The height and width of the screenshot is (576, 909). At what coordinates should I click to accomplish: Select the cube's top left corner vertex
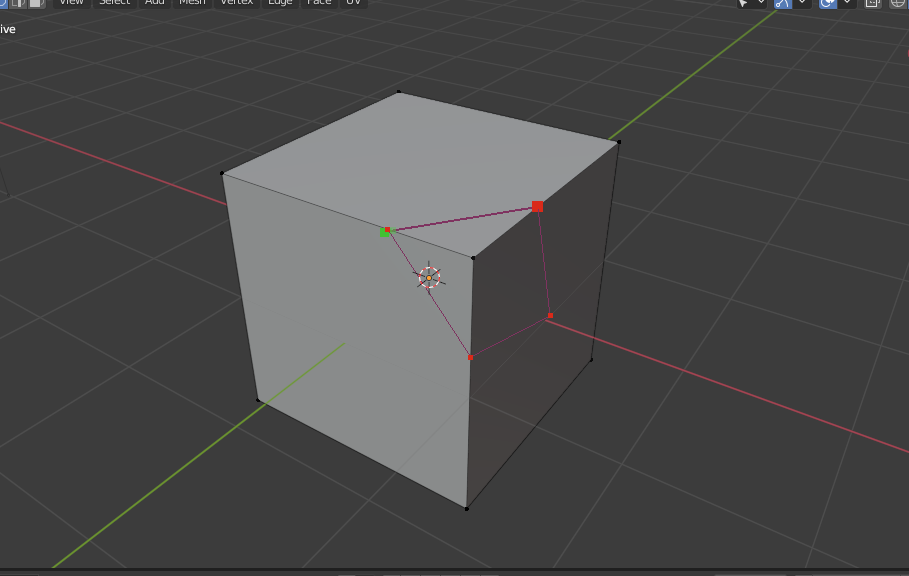(x=222, y=173)
